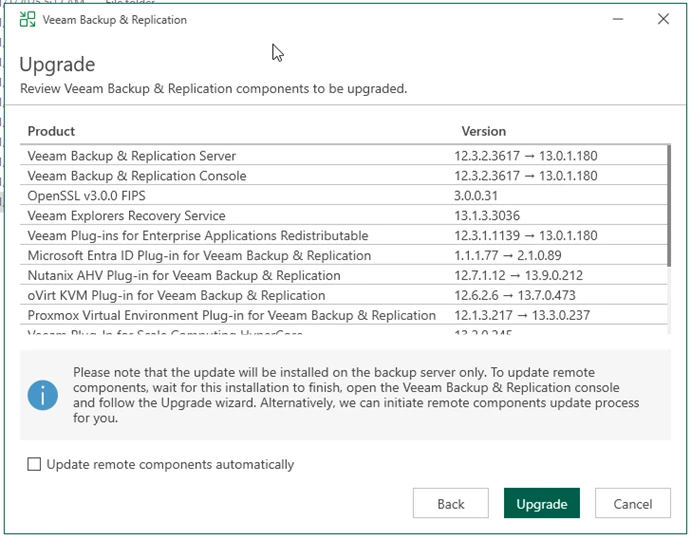Go back using the Back button
Image resolution: width=691 pixels, height=540 pixels.
[x=450, y=504]
